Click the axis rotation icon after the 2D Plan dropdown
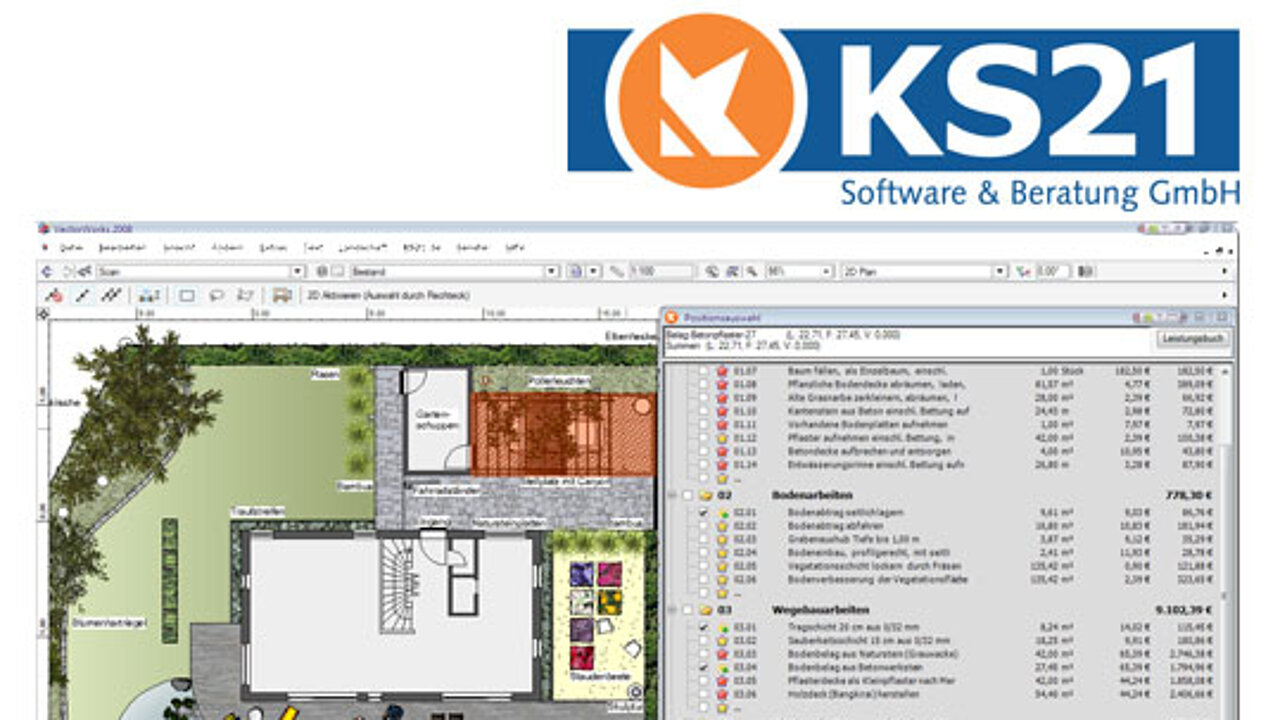The width and height of the screenshot is (1280, 720). 1023,271
